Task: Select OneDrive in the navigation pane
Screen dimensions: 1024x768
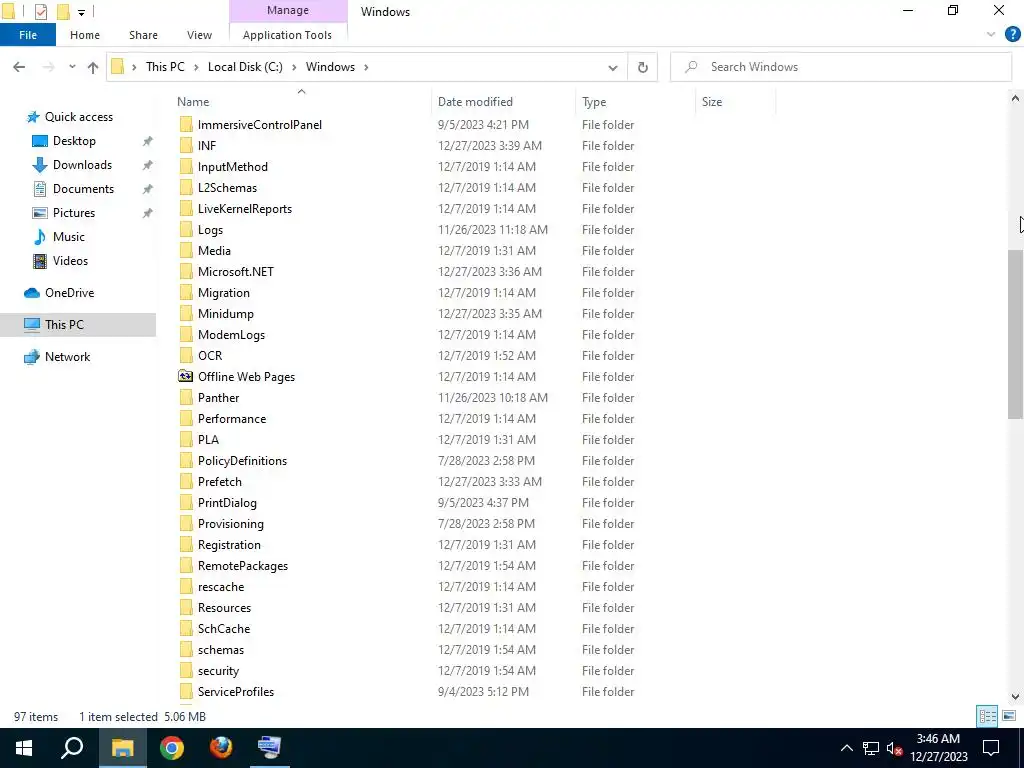Action: tap(69, 293)
